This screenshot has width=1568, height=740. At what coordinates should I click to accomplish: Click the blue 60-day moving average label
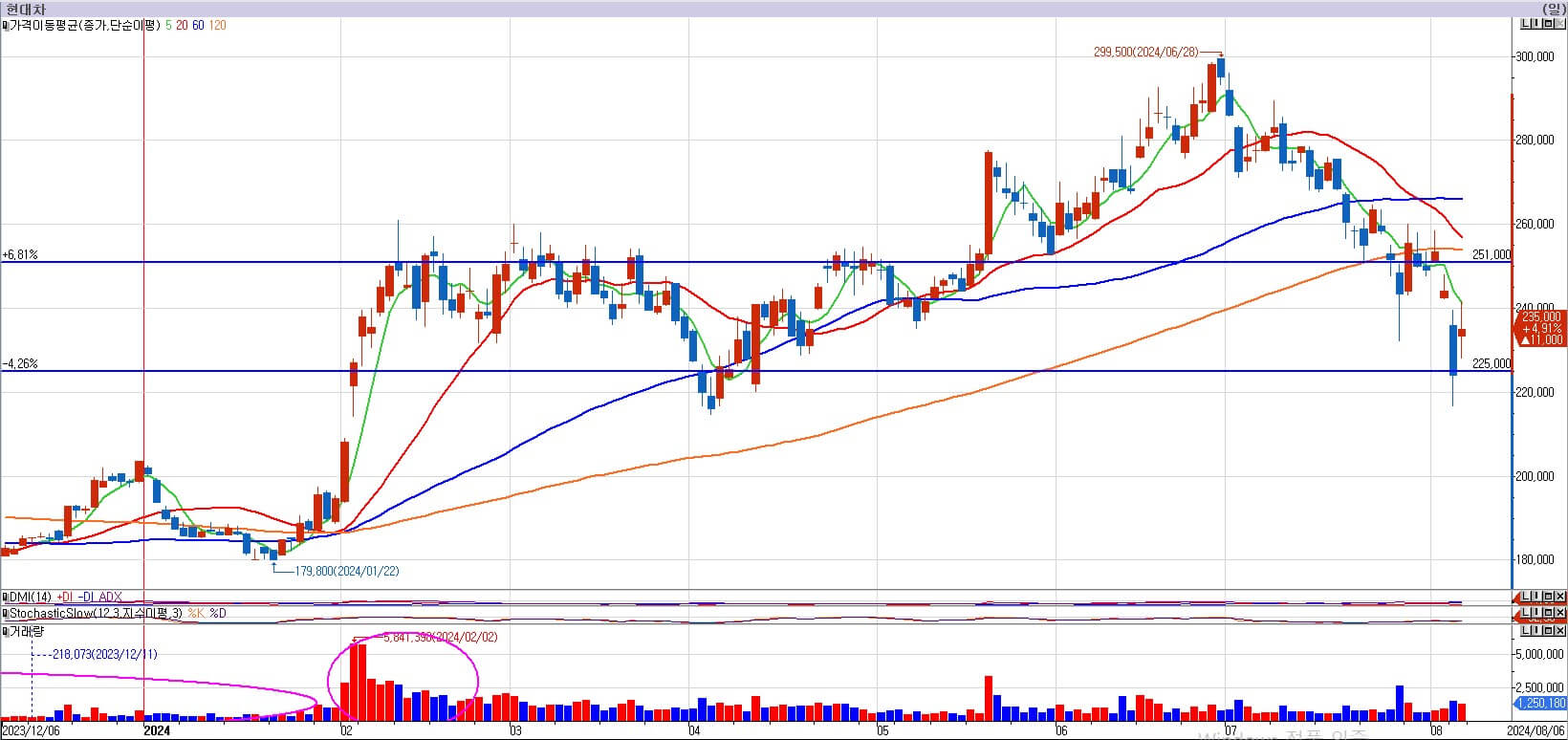[x=198, y=25]
